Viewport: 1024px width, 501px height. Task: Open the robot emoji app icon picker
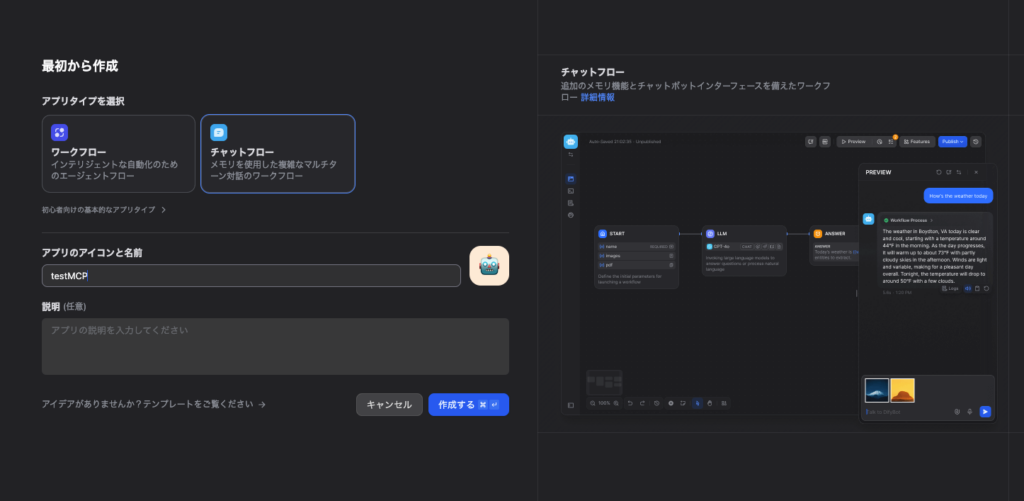click(489, 266)
